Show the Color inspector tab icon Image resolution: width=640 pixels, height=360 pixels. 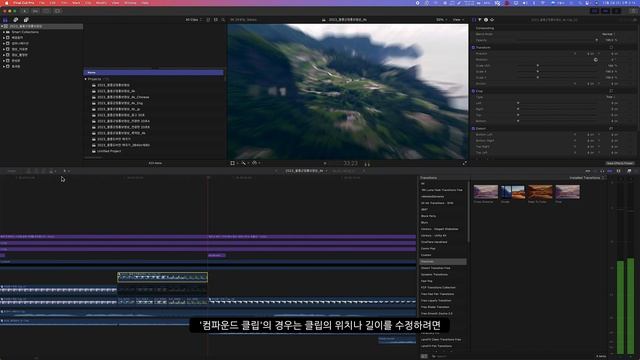pyautogui.click(x=480, y=20)
